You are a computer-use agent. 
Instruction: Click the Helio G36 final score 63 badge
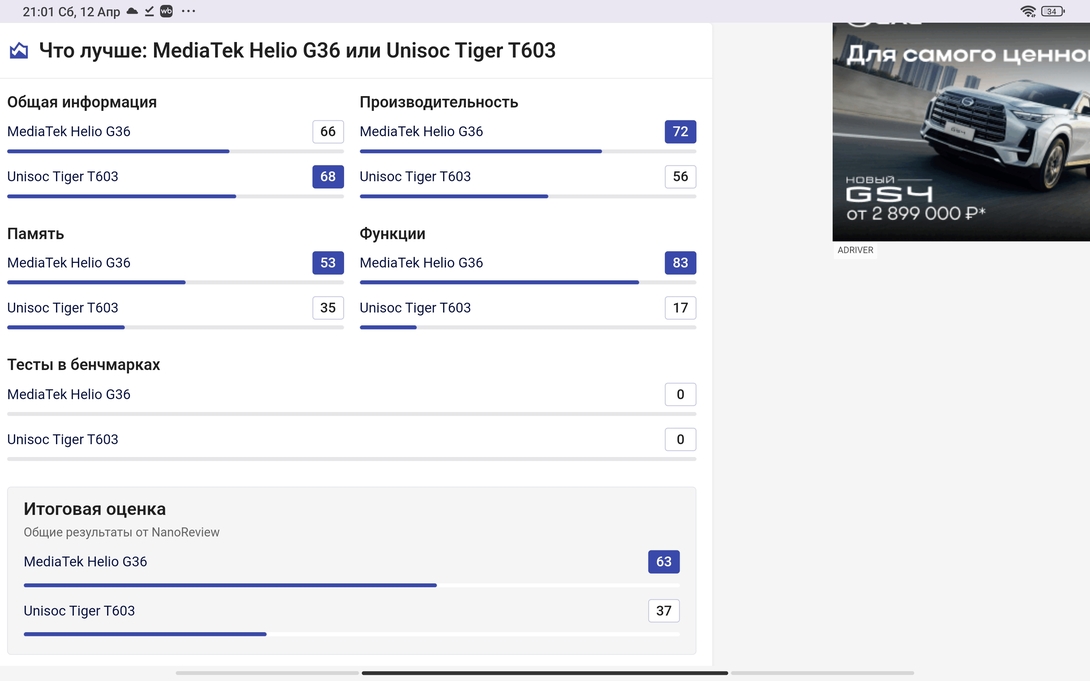[664, 562]
